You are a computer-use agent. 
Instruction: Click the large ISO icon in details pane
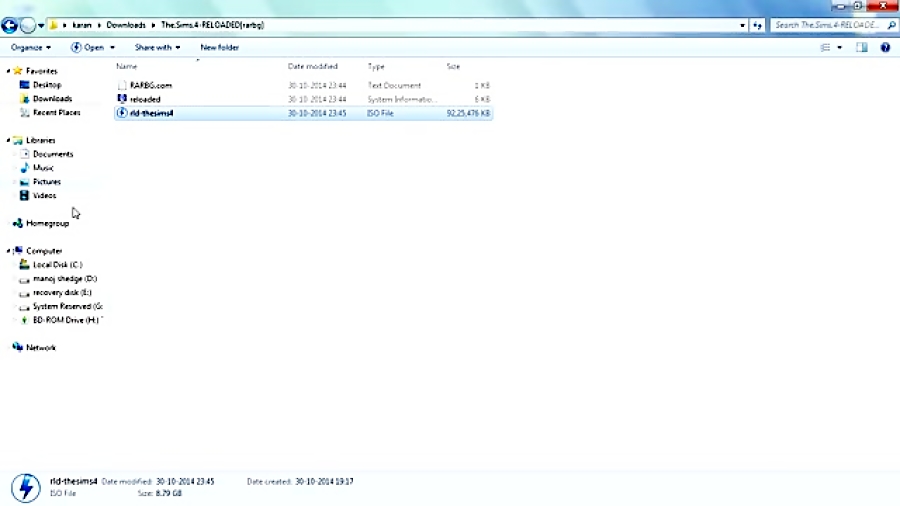tap(26, 488)
